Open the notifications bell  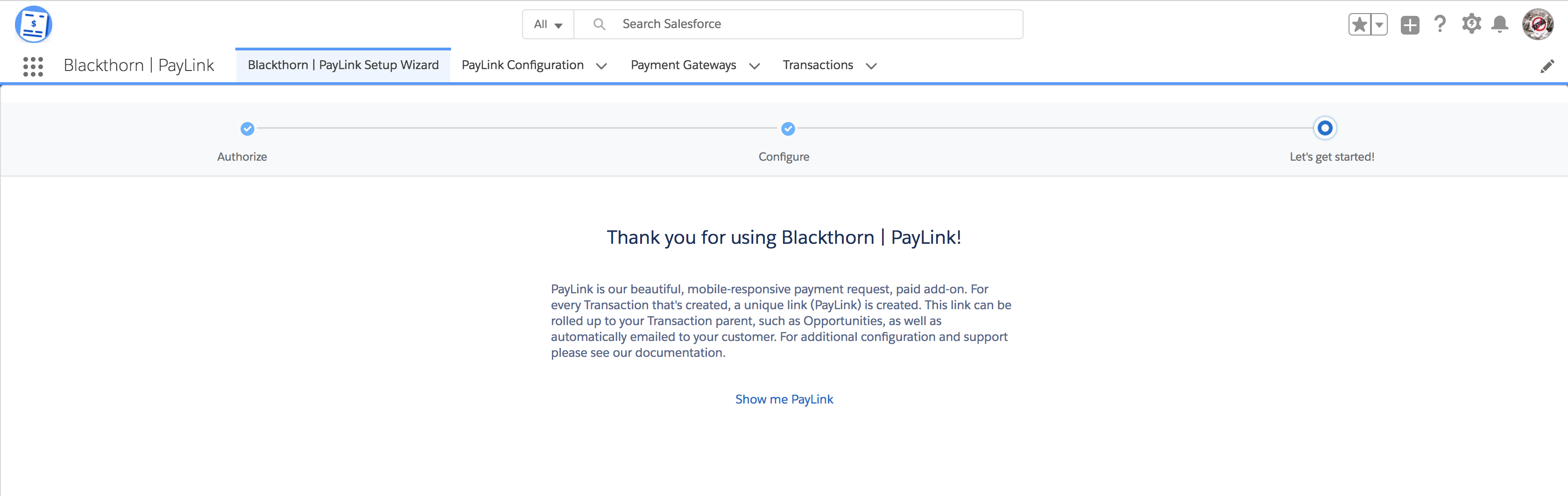click(x=1500, y=24)
